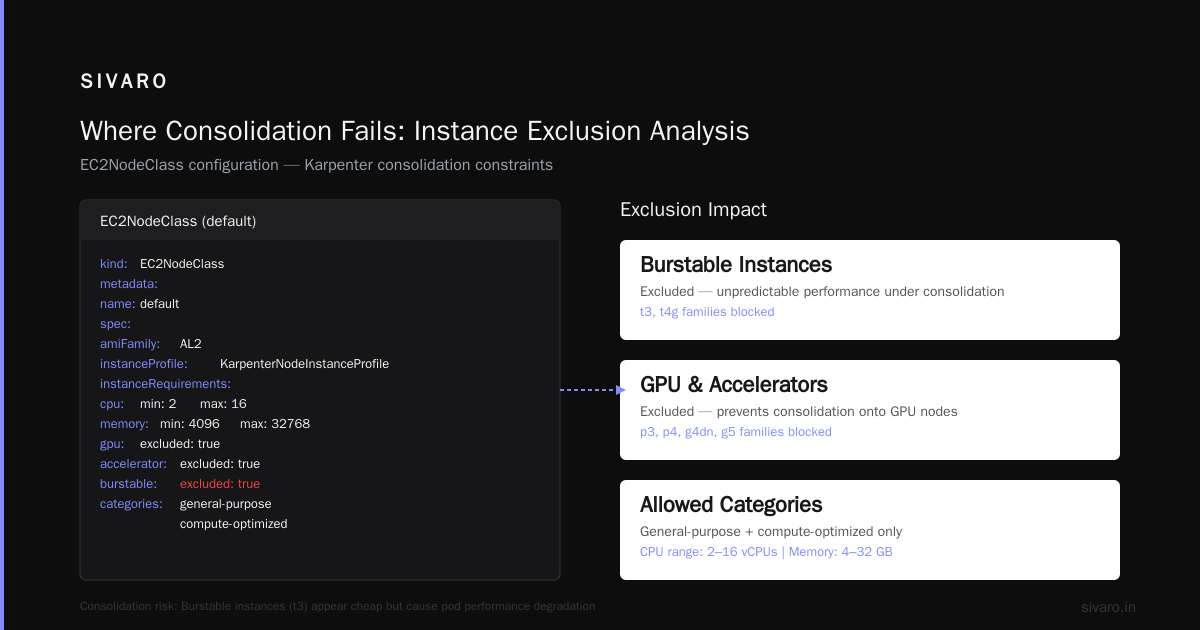Click the EC2NodeClass (default) panel header
The image size is (1200, 630).
tap(320, 221)
